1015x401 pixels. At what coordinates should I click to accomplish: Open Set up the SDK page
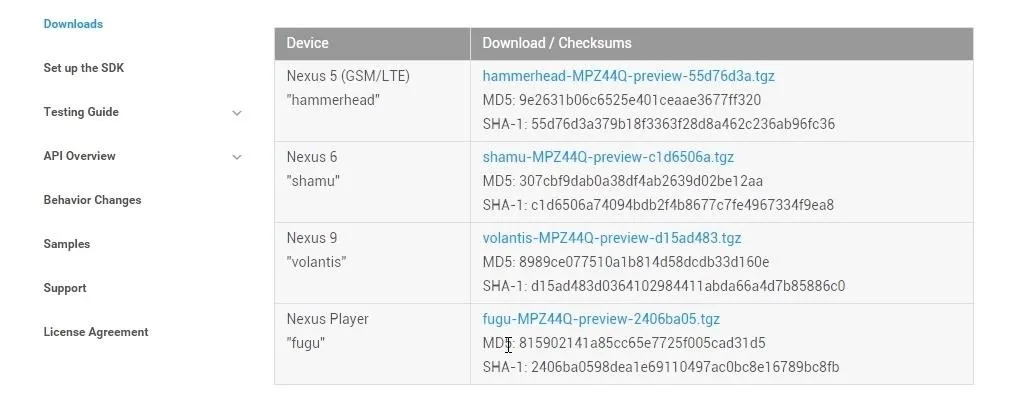pyautogui.click(x=84, y=68)
